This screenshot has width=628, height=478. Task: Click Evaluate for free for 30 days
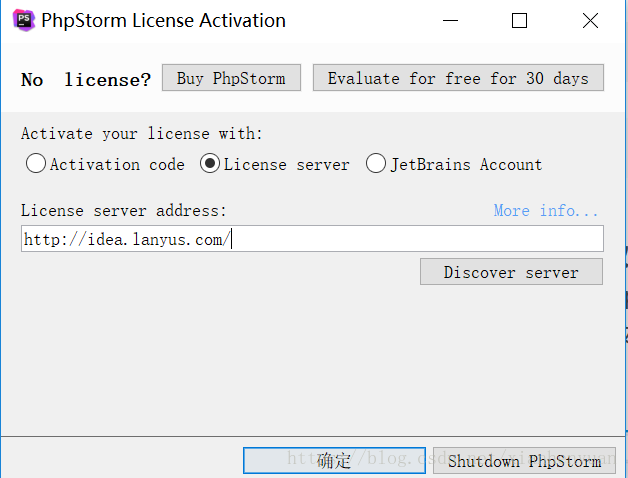(458, 78)
